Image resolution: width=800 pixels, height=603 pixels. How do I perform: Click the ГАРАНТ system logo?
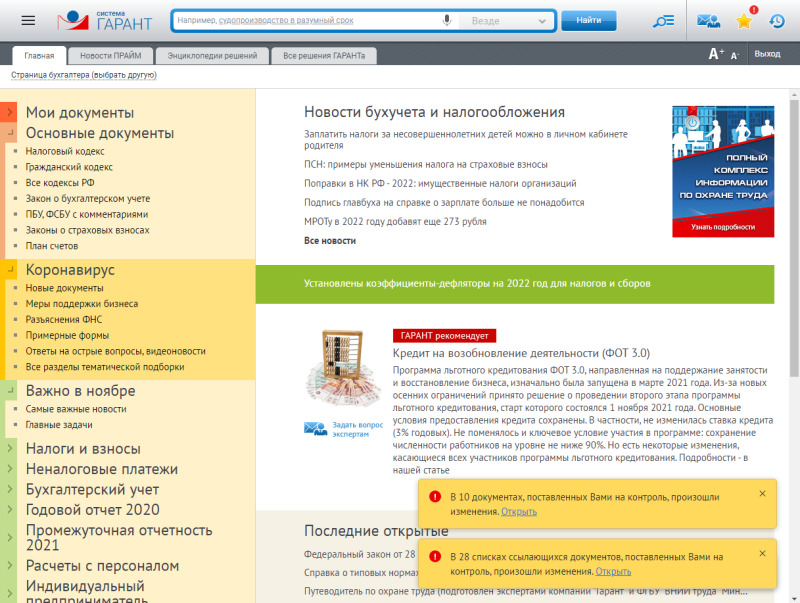pos(105,20)
